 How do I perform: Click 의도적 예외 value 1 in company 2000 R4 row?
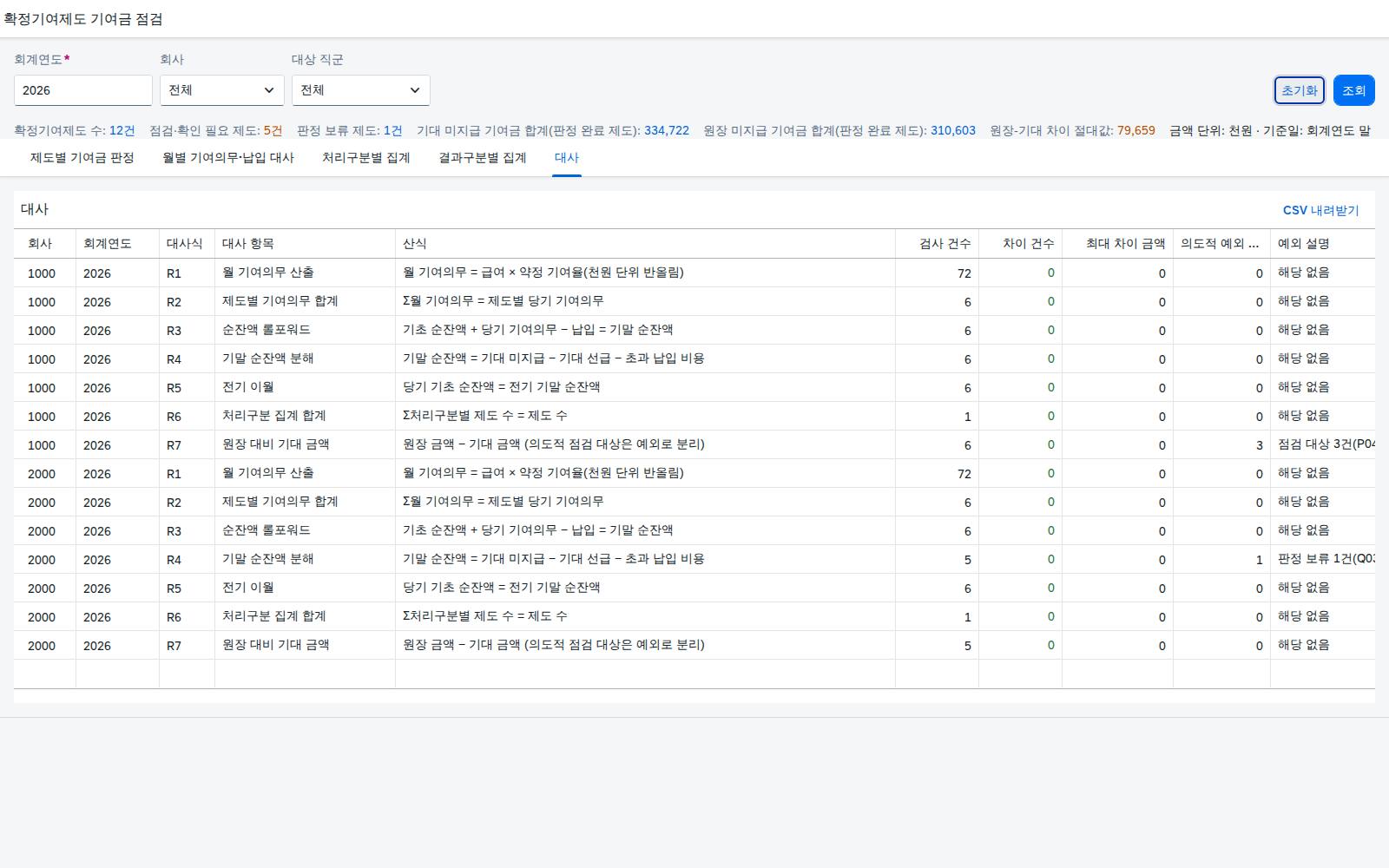[x=1260, y=560]
